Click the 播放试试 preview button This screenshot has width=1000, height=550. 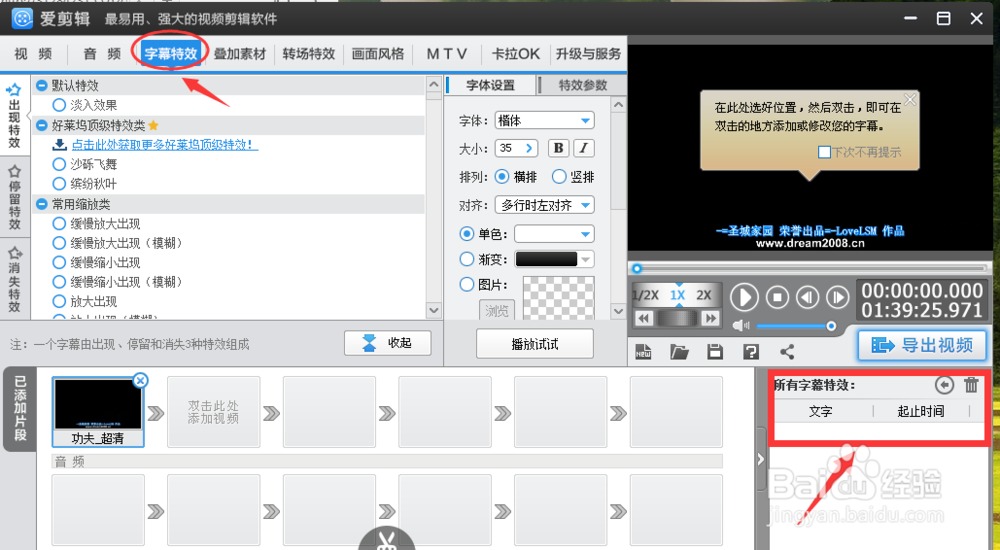(534, 344)
